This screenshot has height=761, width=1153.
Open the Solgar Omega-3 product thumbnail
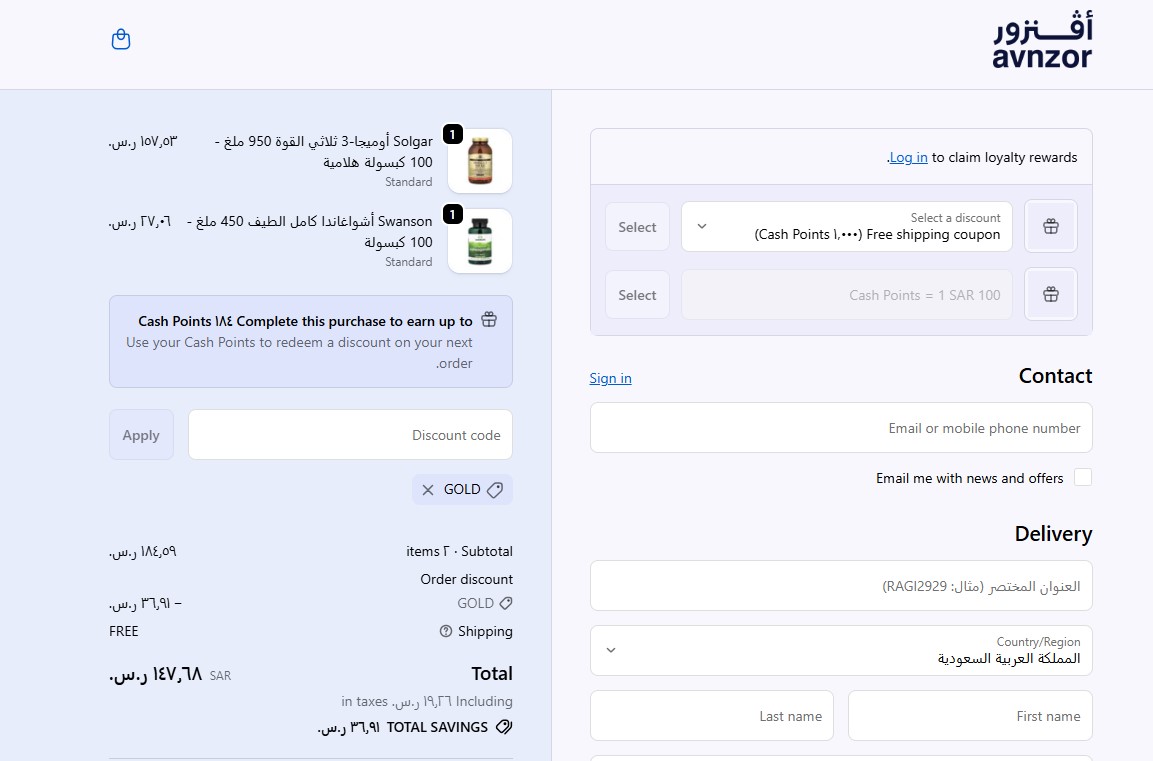pyautogui.click(x=480, y=161)
